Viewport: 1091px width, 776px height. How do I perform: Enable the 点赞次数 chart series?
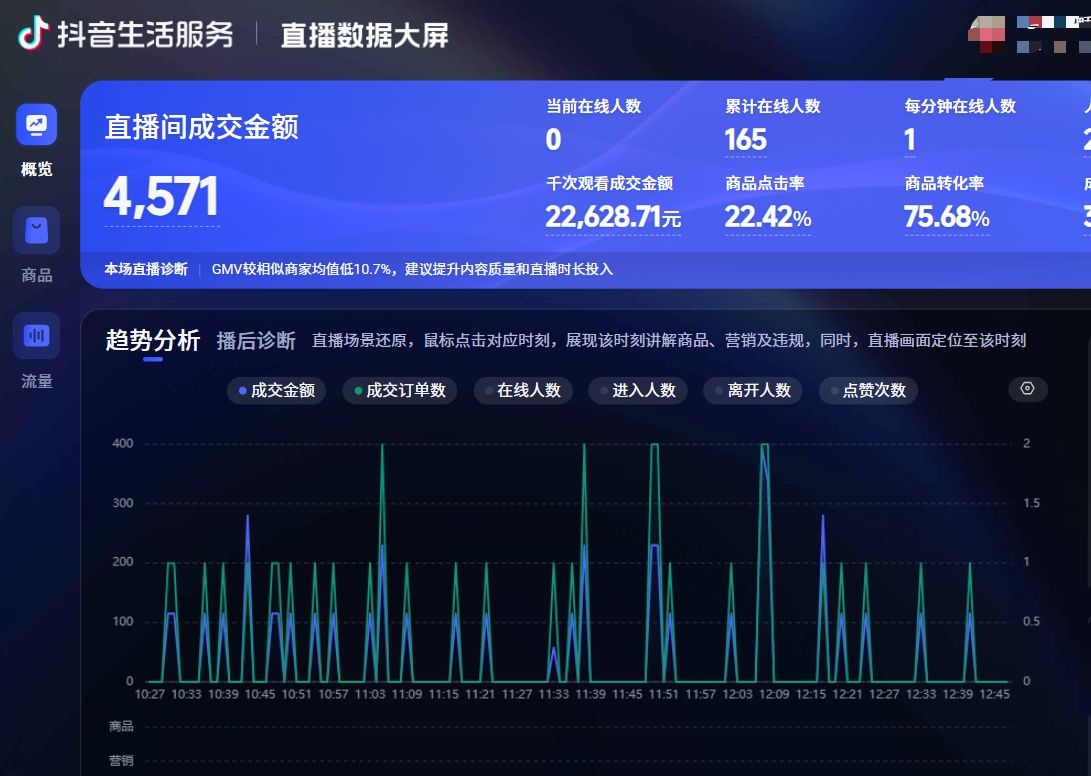[x=868, y=390]
